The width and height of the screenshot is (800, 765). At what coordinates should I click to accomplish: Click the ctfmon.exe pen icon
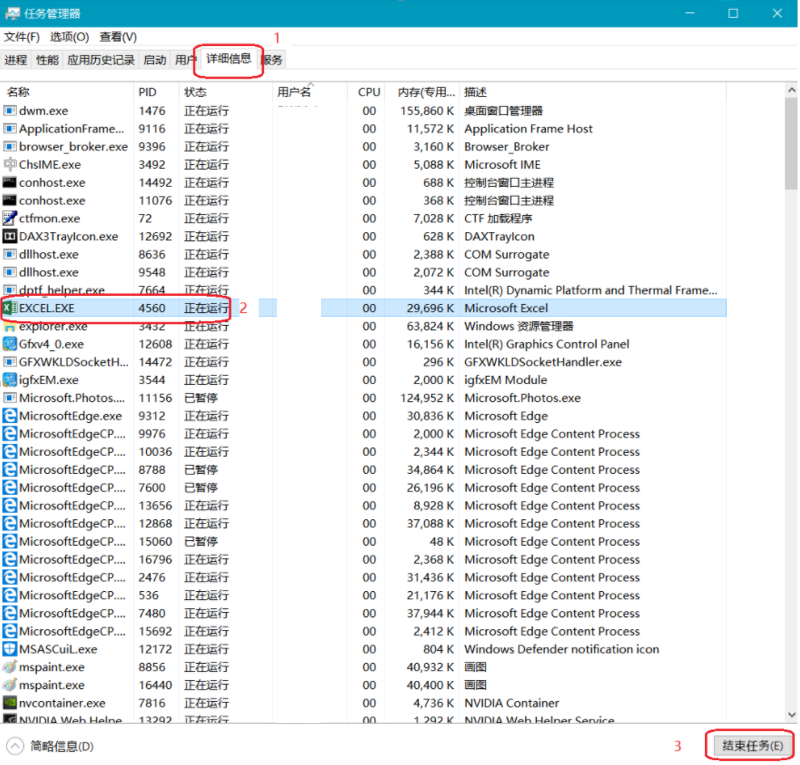coord(10,218)
